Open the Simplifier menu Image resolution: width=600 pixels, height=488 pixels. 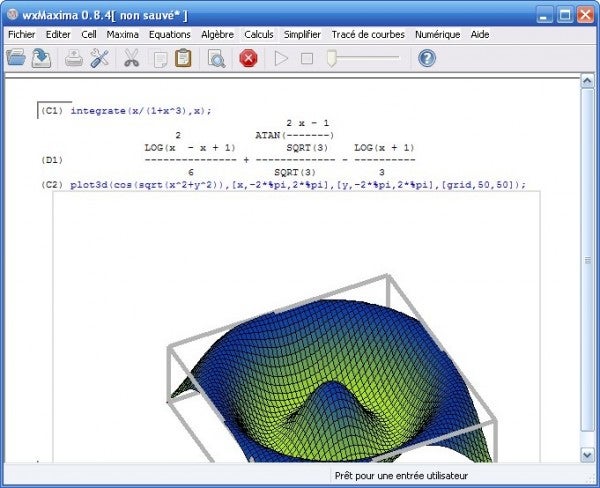click(x=302, y=34)
